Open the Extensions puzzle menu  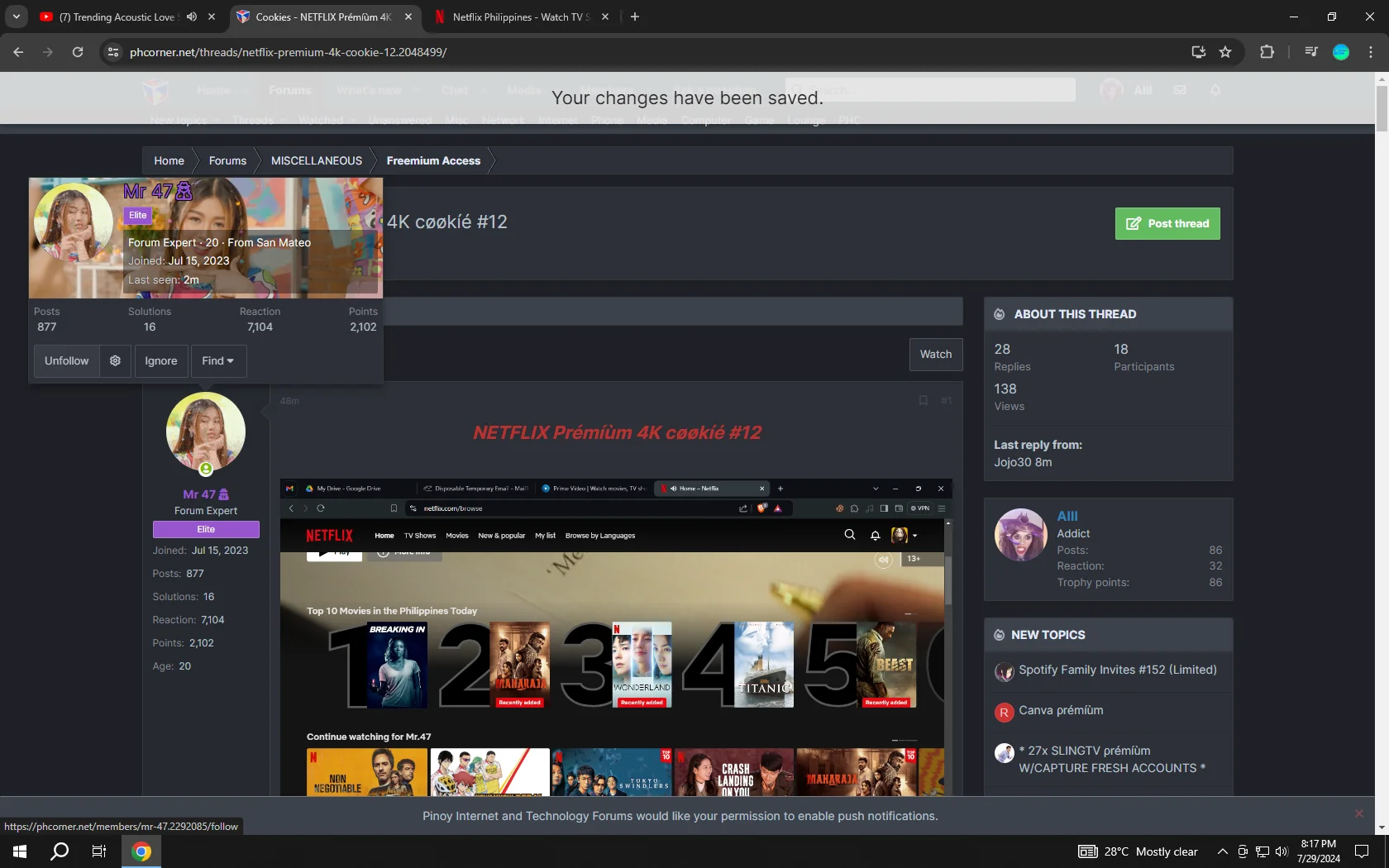click(1267, 52)
